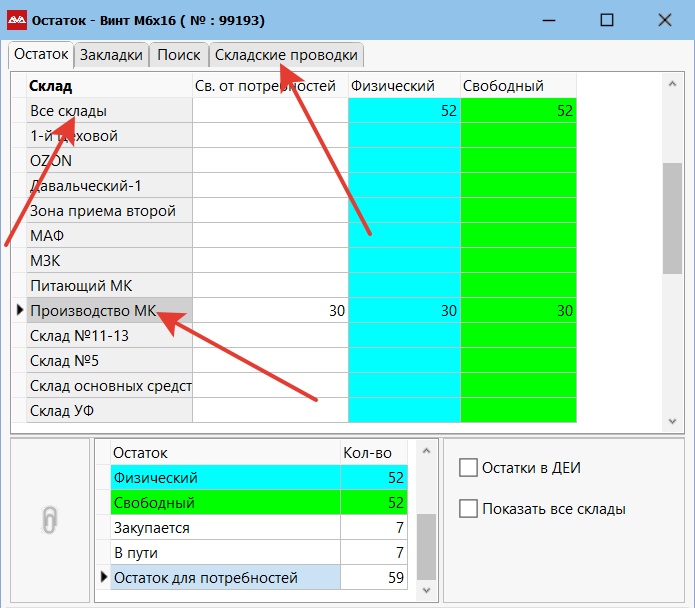Screen dimensions: 695x608
Task: Select the Зона приема второй row
Action: click(x=110, y=211)
